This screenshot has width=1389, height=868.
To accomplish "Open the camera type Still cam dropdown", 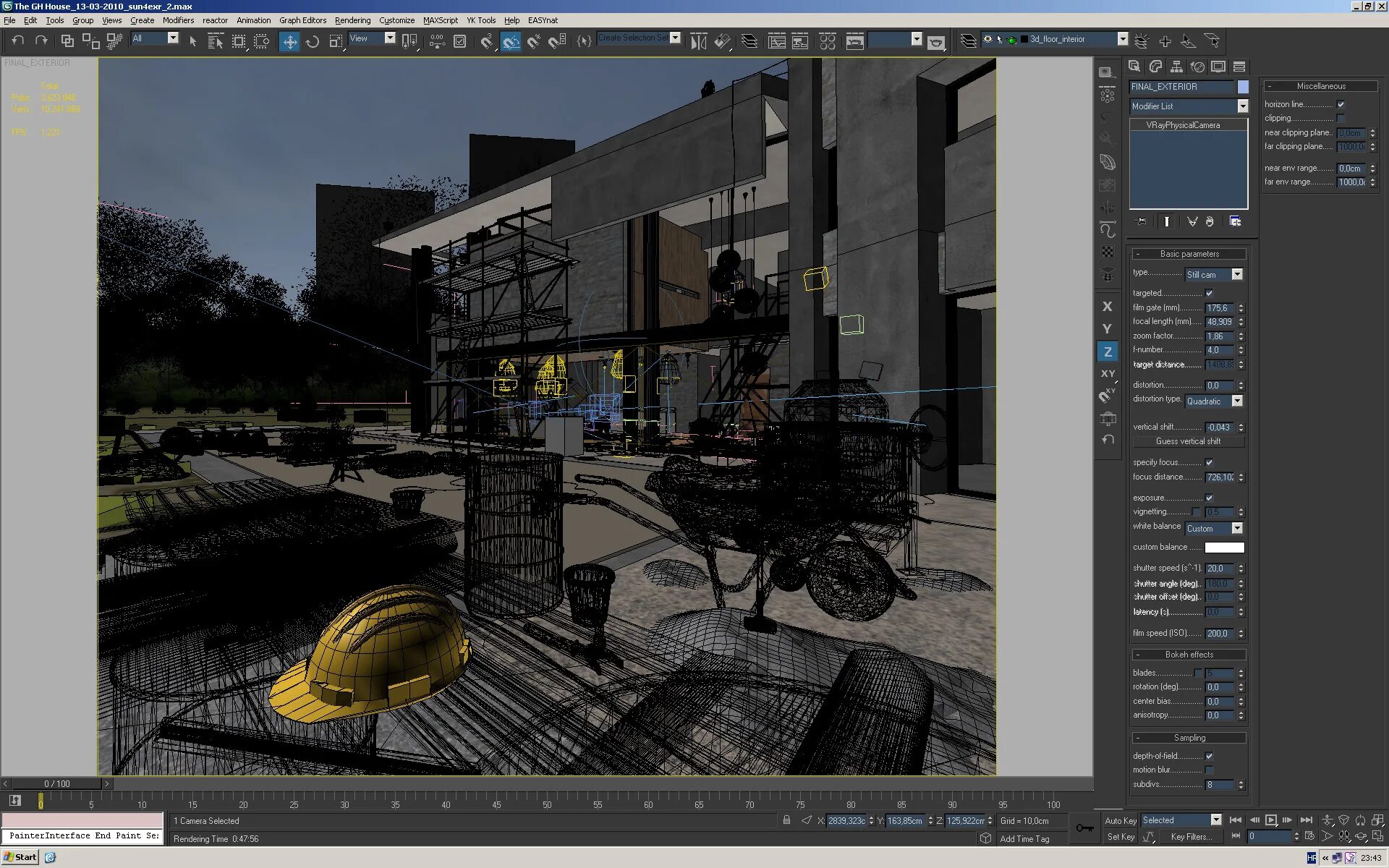I will pyautogui.click(x=1236, y=274).
